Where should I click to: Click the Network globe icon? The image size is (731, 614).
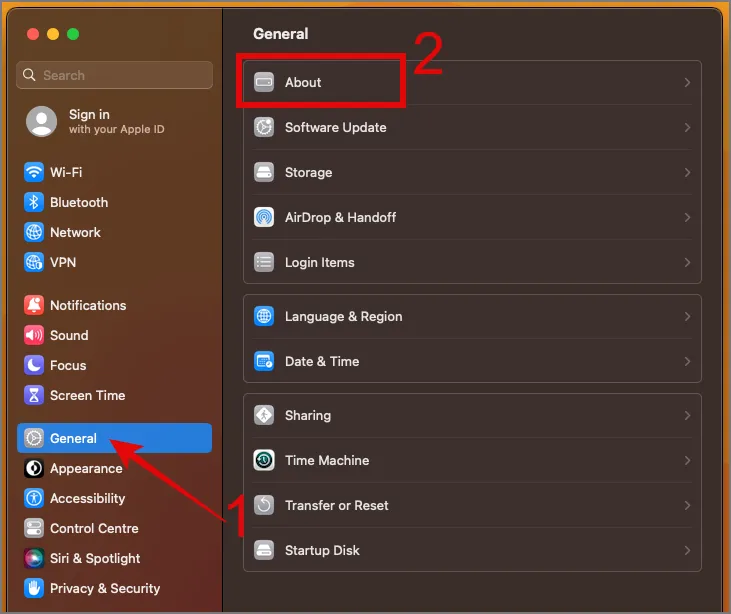(x=34, y=232)
